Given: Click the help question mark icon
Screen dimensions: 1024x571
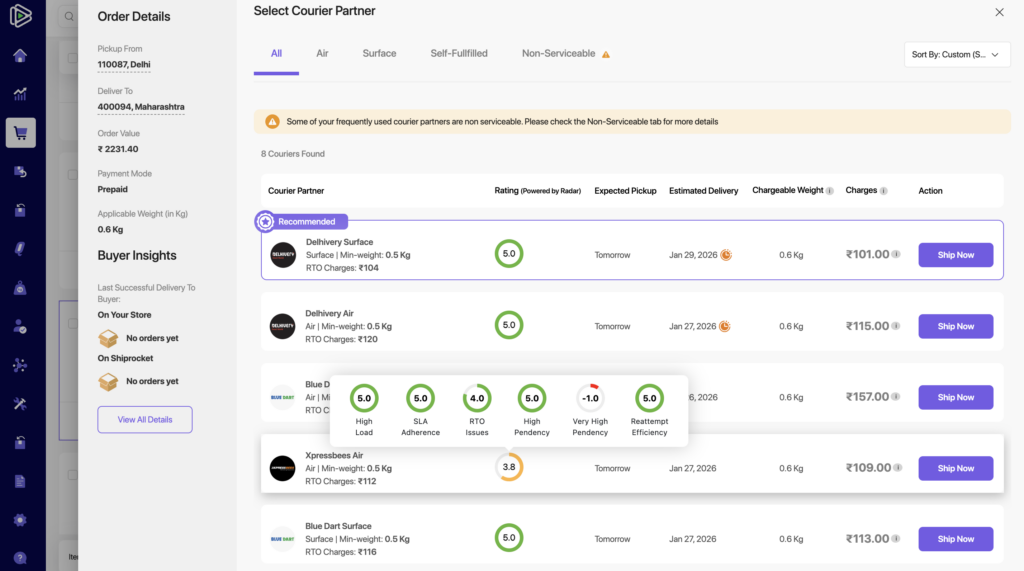Looking at the screenshot, I should (20, 558).
